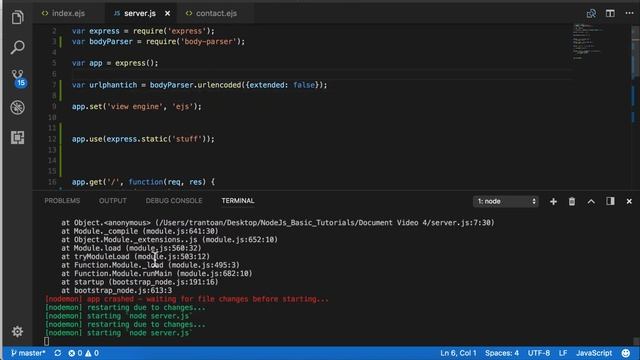The height and width of the screenshot is (360, 640).
Task: Change language mode 'JavaScript'
Action: [594, 353]
